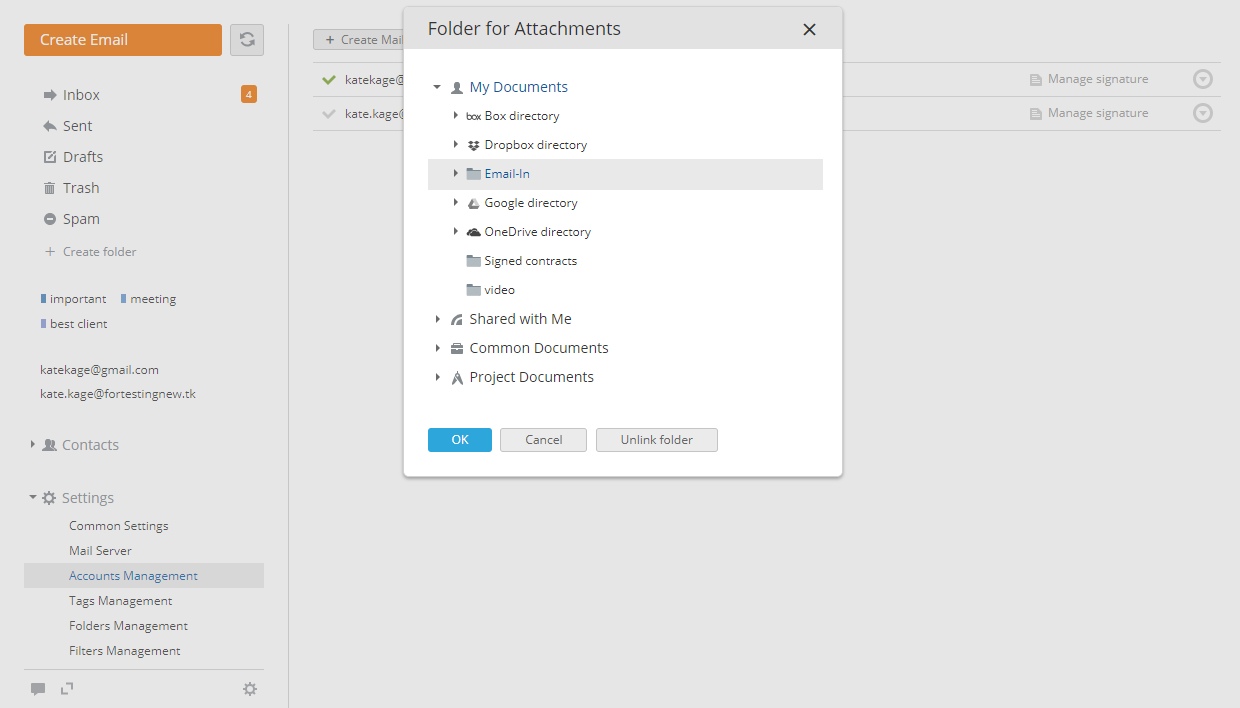Click the Dropbox directory icon
The height and width of the screenshot is (708, 1240).
[474, 145]
